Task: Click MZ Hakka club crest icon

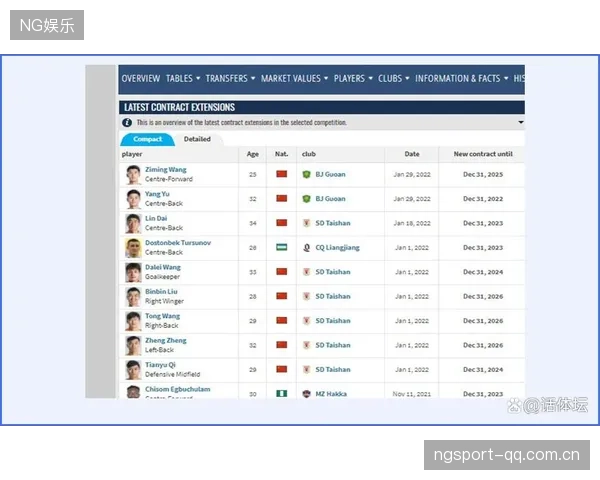Action: tap(306, 394)
